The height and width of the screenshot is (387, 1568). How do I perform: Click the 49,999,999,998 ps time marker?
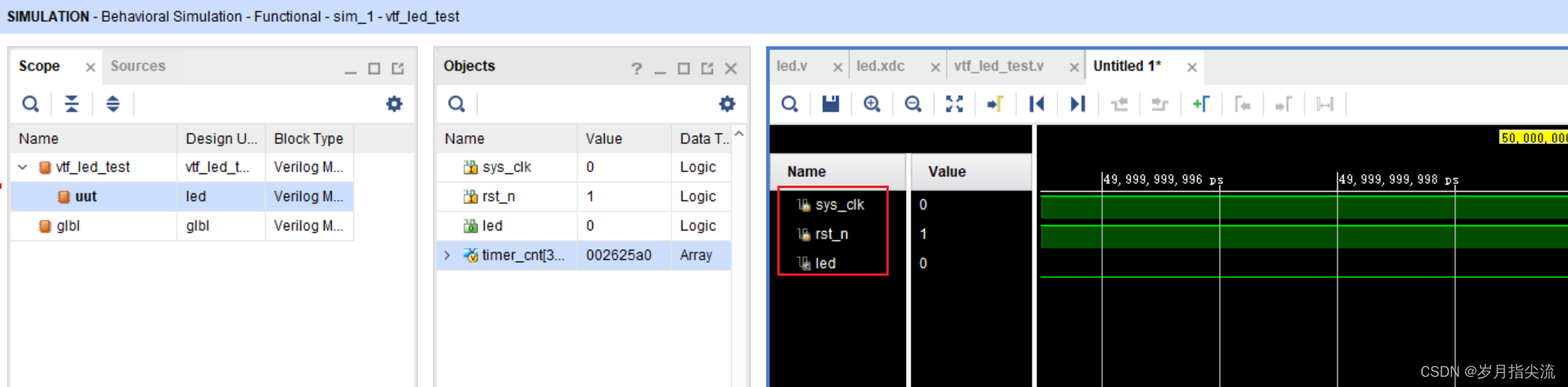[x=1399, y=179]
